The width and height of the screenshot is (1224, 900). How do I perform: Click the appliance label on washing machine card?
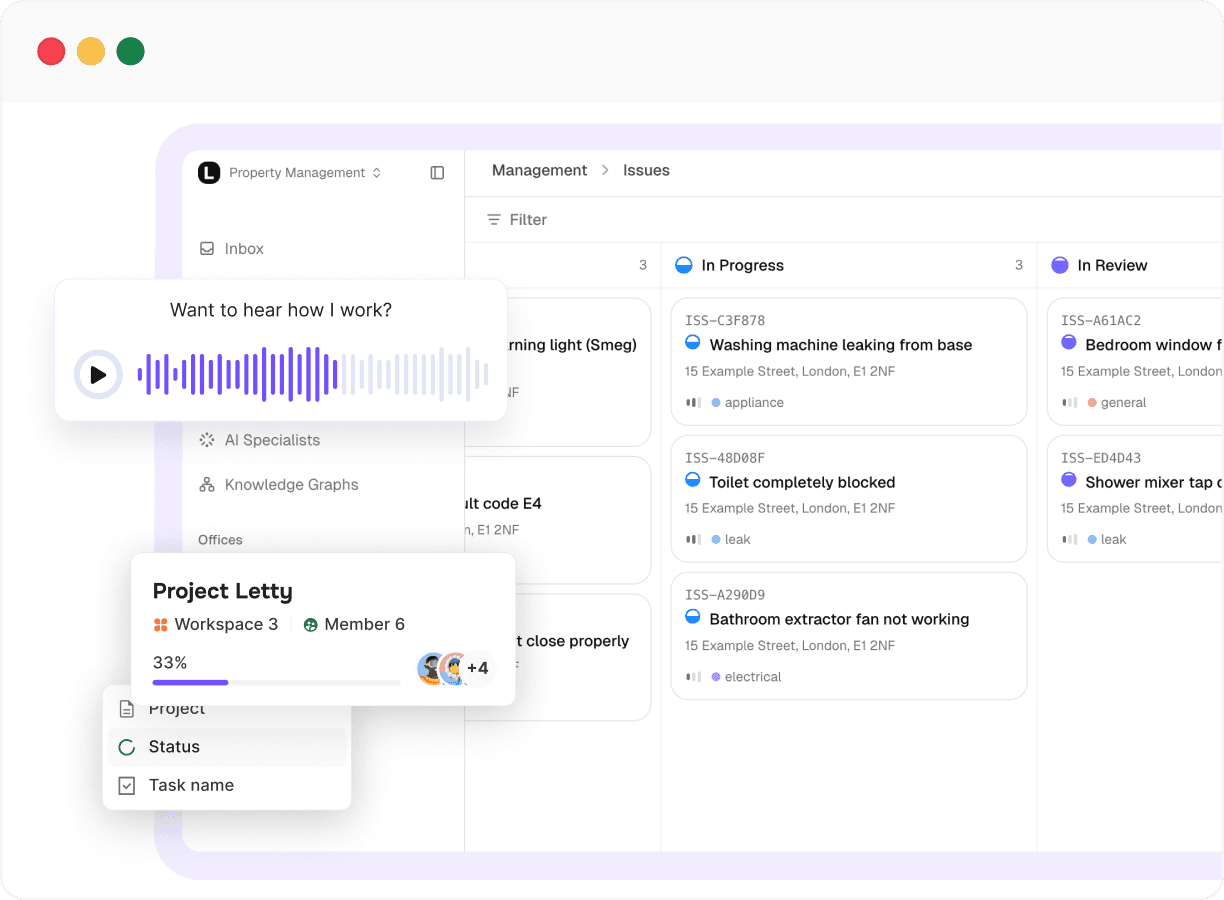pos(753,403)
